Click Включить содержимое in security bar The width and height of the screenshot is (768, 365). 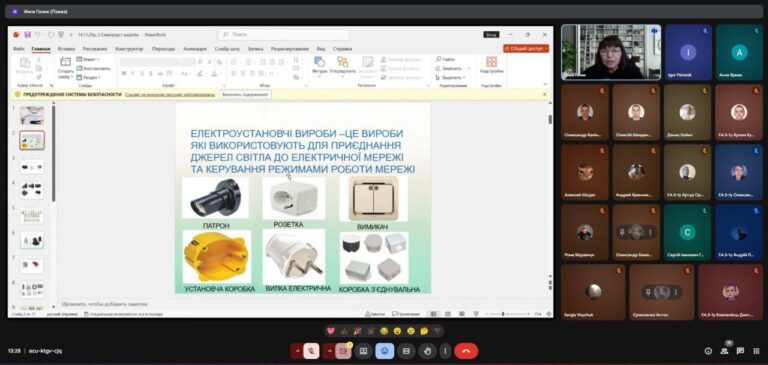(x=245, y=94)
